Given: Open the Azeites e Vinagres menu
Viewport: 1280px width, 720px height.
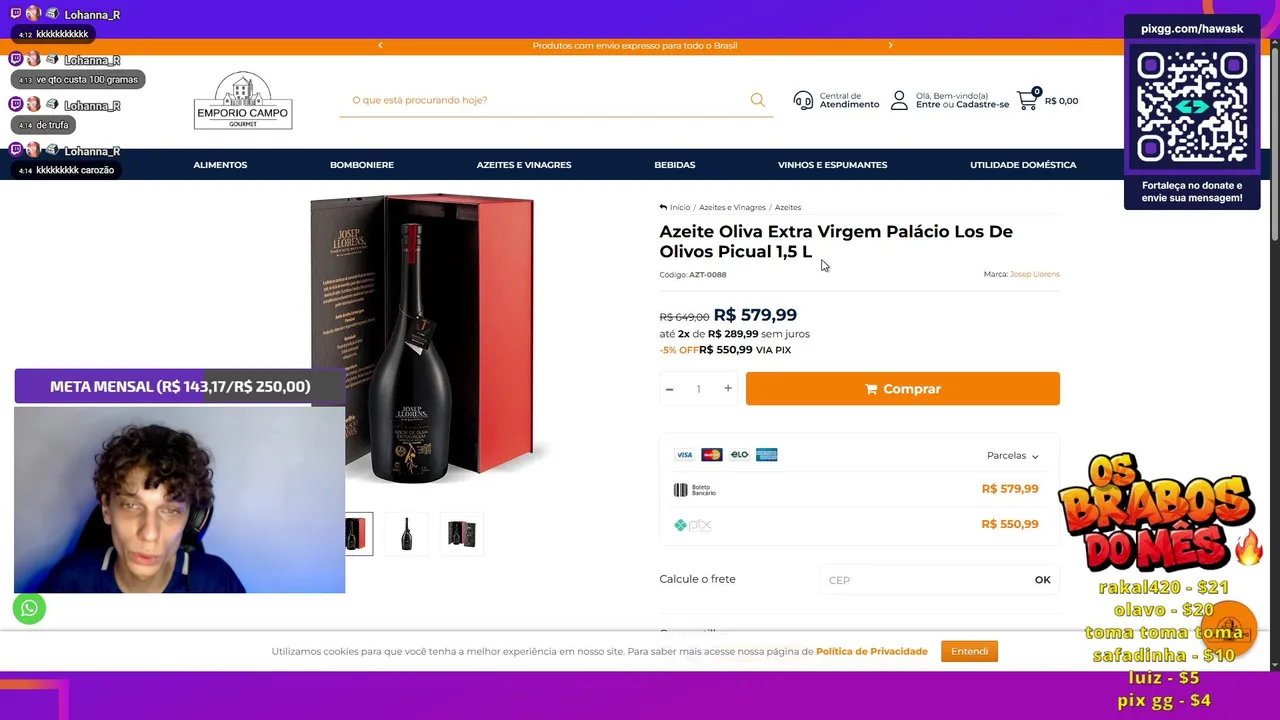Looking at the screenshot, I should (524, 165).
